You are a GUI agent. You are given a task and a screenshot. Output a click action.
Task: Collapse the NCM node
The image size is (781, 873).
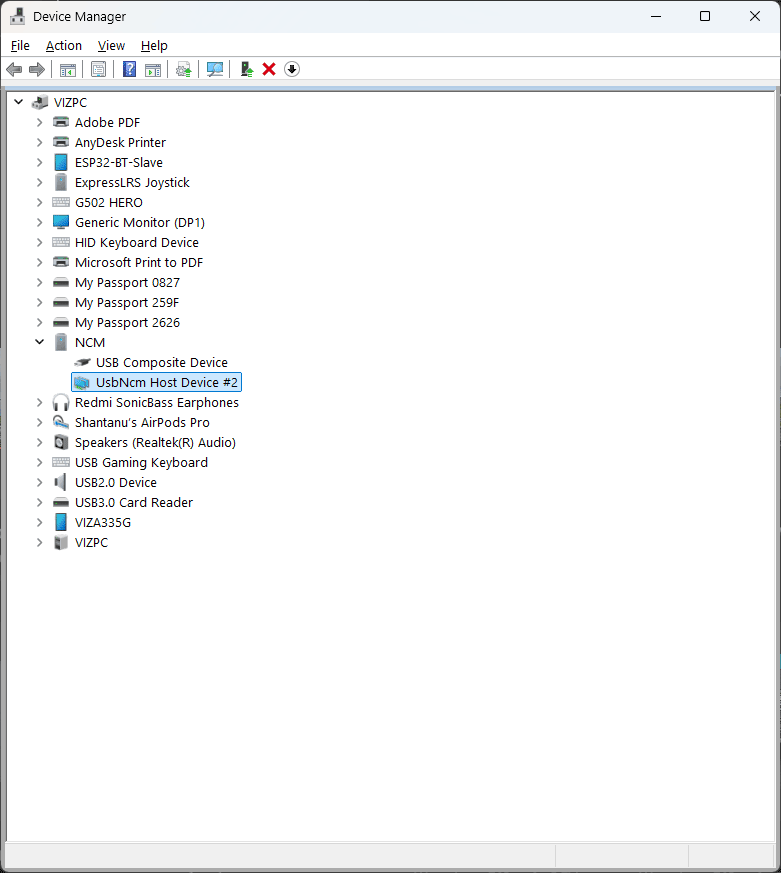point(40,342)
